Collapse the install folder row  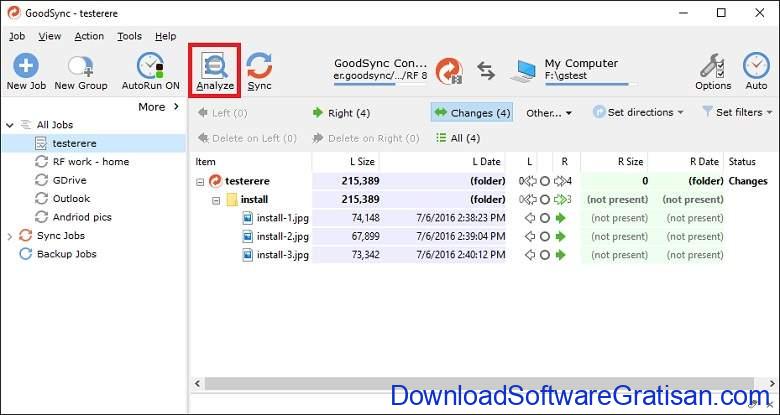click(x=216, y=201)
